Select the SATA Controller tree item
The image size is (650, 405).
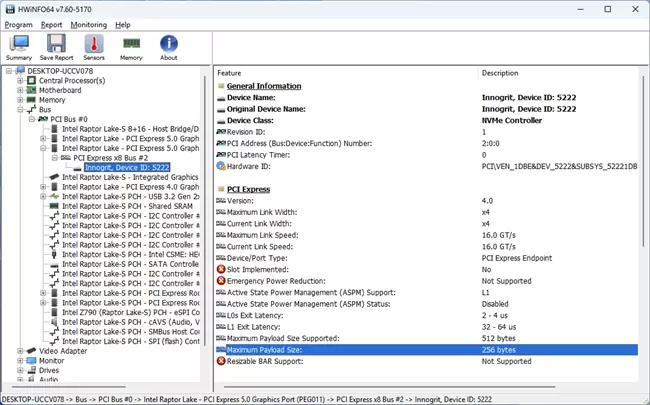coord(130,264)
